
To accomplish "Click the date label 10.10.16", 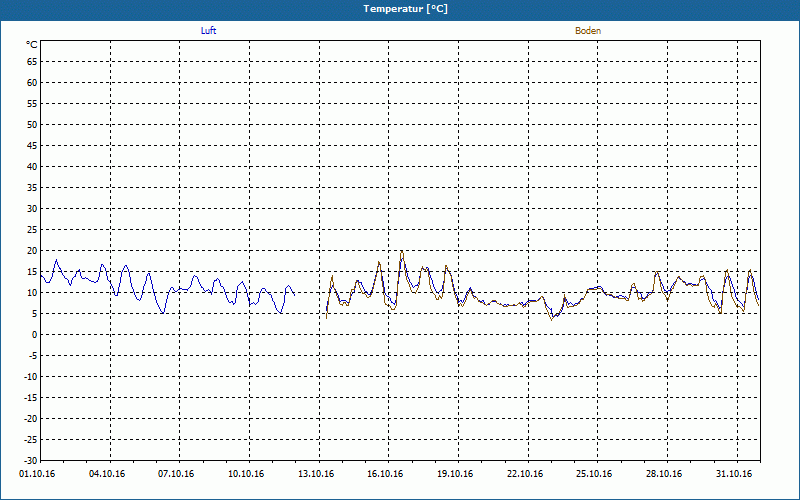I will pos(246,474).
